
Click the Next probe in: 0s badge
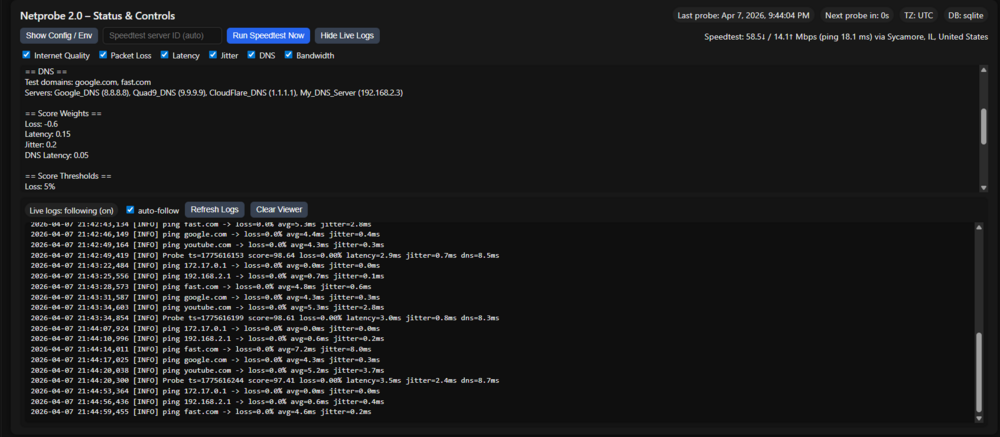coord(857,15)
